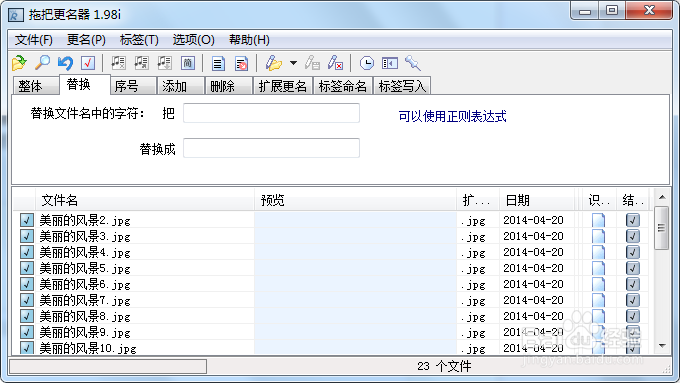Screen dimensions: 680x383
Task: Open the 文件(F) menu
Action: [33, 40]
